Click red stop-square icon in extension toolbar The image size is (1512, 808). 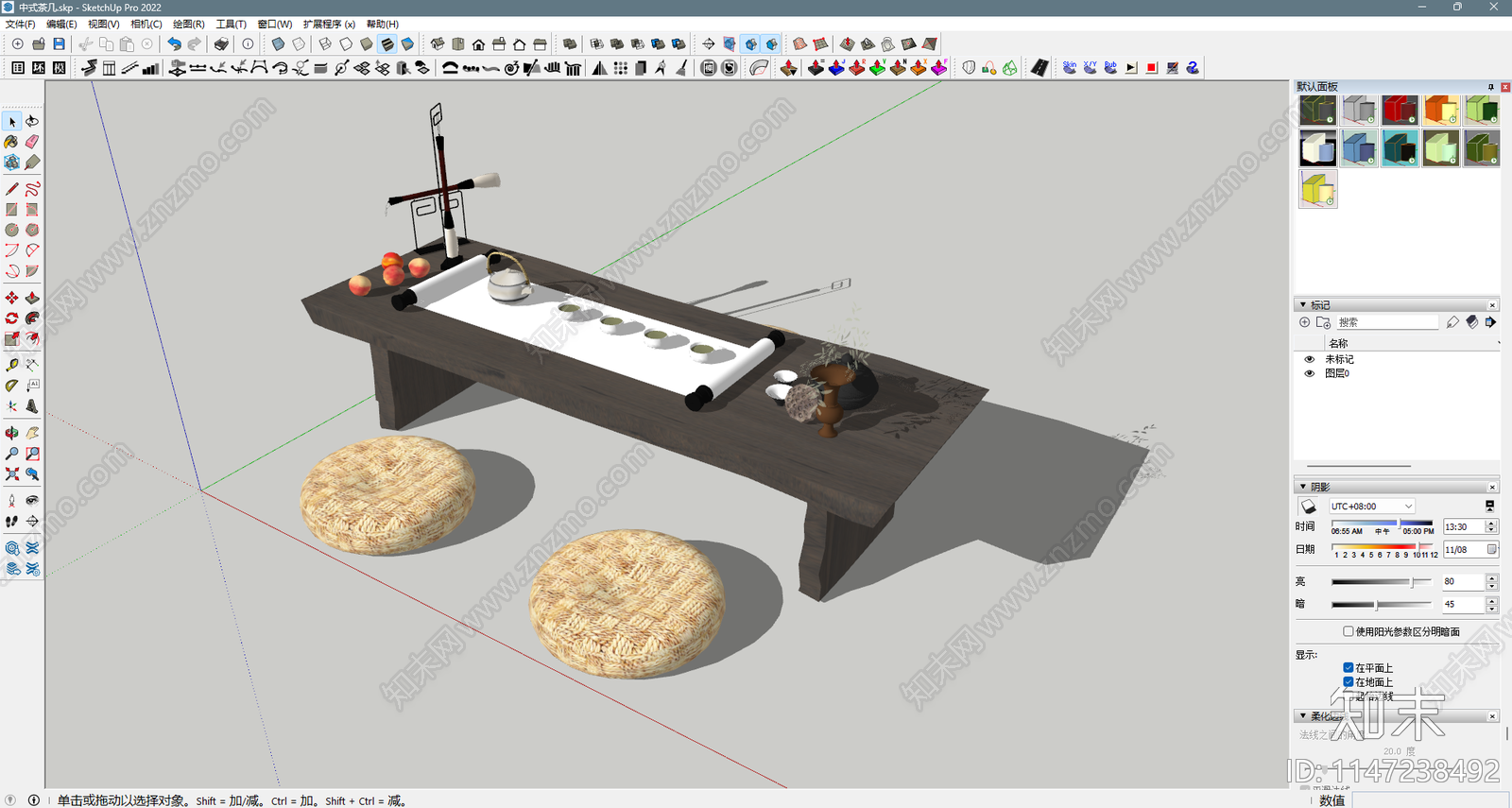click(1152, 68)
